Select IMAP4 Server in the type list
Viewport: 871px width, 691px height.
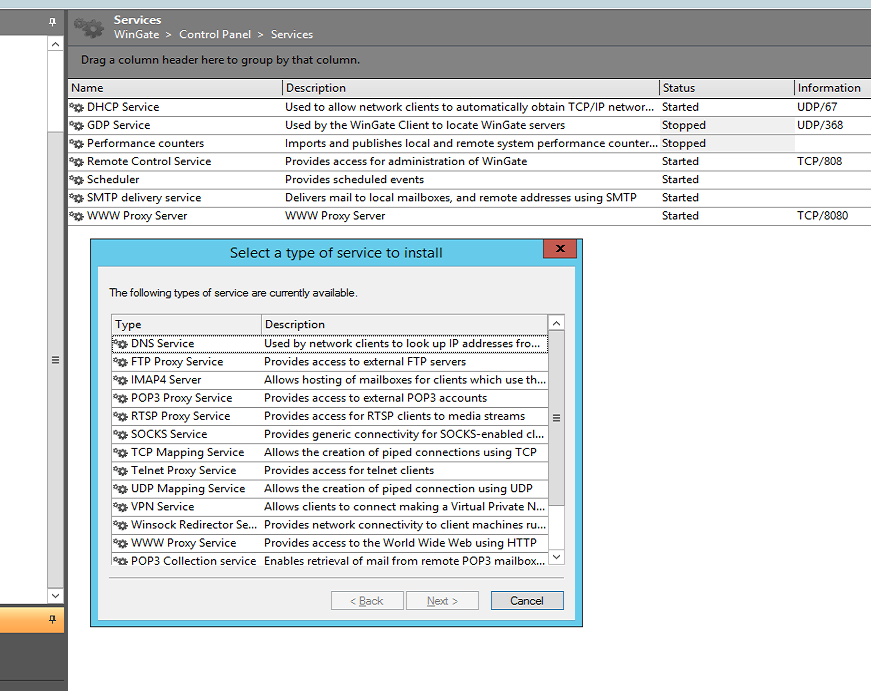tap(330, 380)
